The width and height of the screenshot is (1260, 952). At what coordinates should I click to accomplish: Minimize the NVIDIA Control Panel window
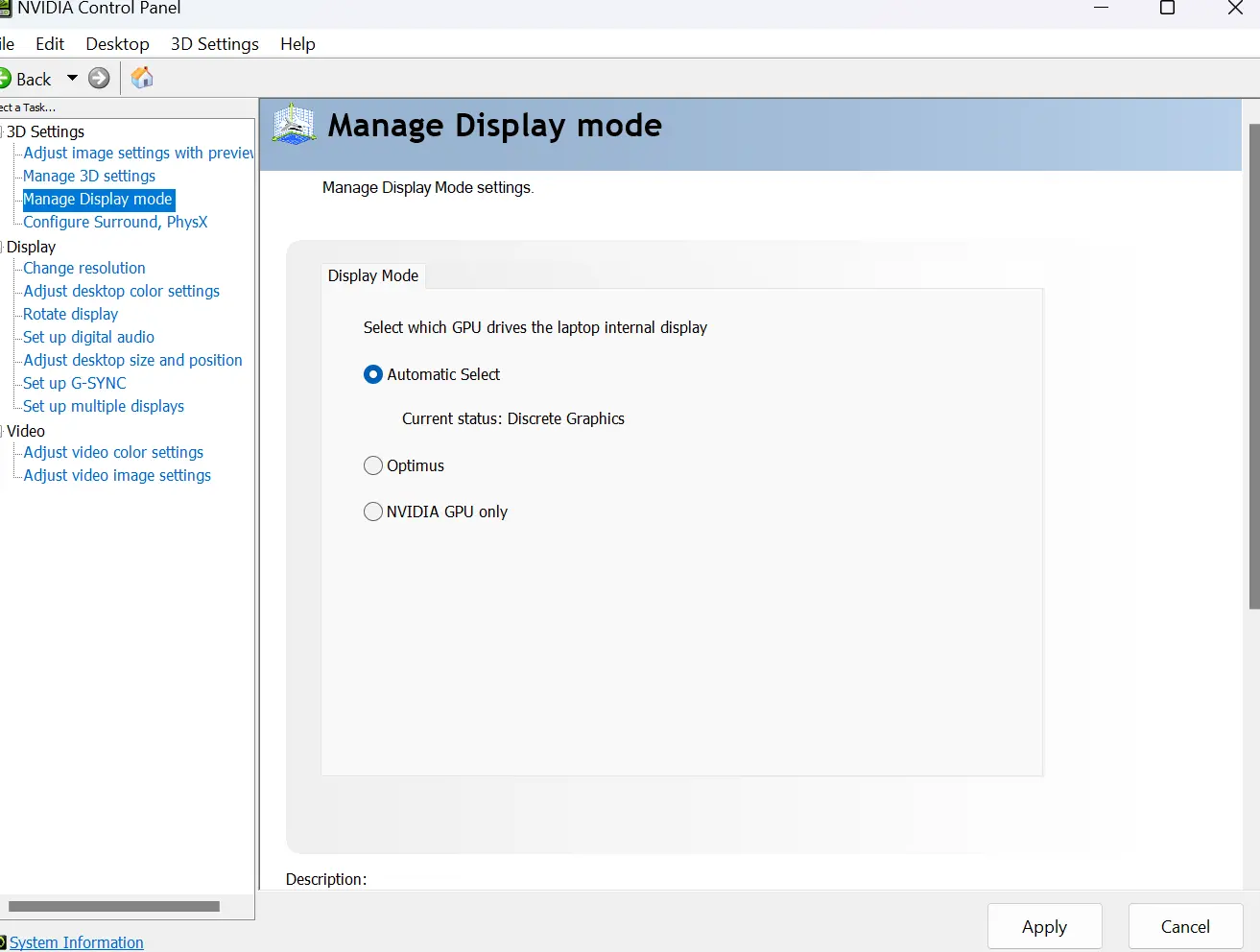[1101, 8]
